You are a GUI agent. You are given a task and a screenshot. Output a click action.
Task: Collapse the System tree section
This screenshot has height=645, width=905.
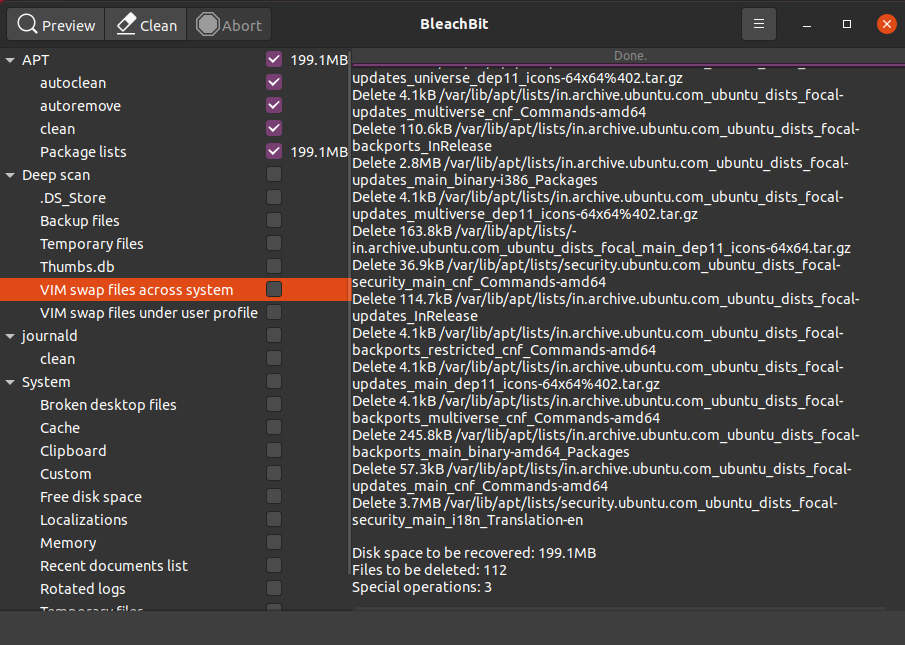11,382
